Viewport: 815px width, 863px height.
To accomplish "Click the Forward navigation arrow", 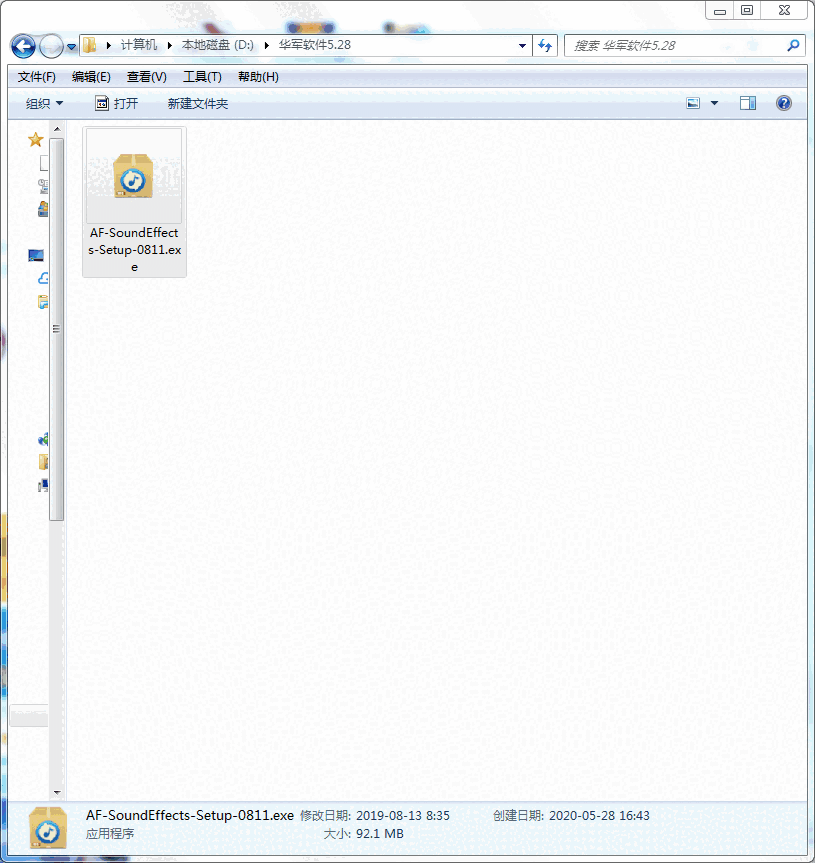I will 50,46.
